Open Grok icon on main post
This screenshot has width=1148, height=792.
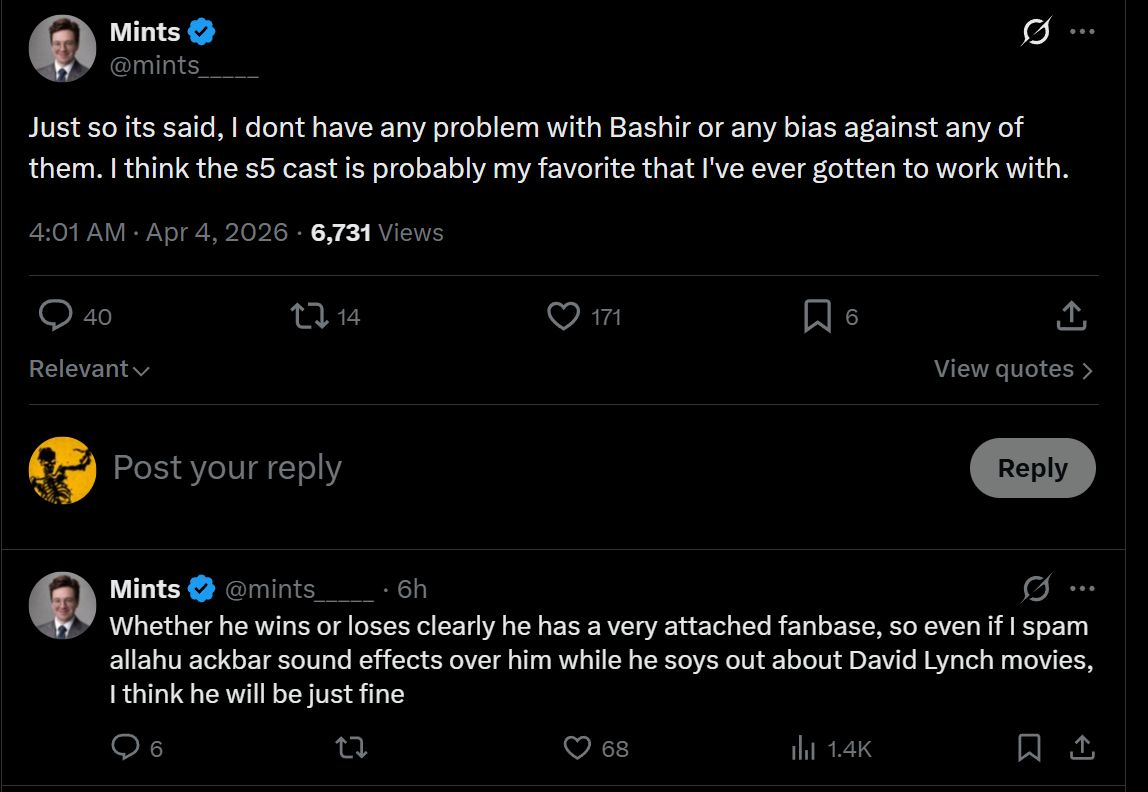click(x=1036, y=32)
